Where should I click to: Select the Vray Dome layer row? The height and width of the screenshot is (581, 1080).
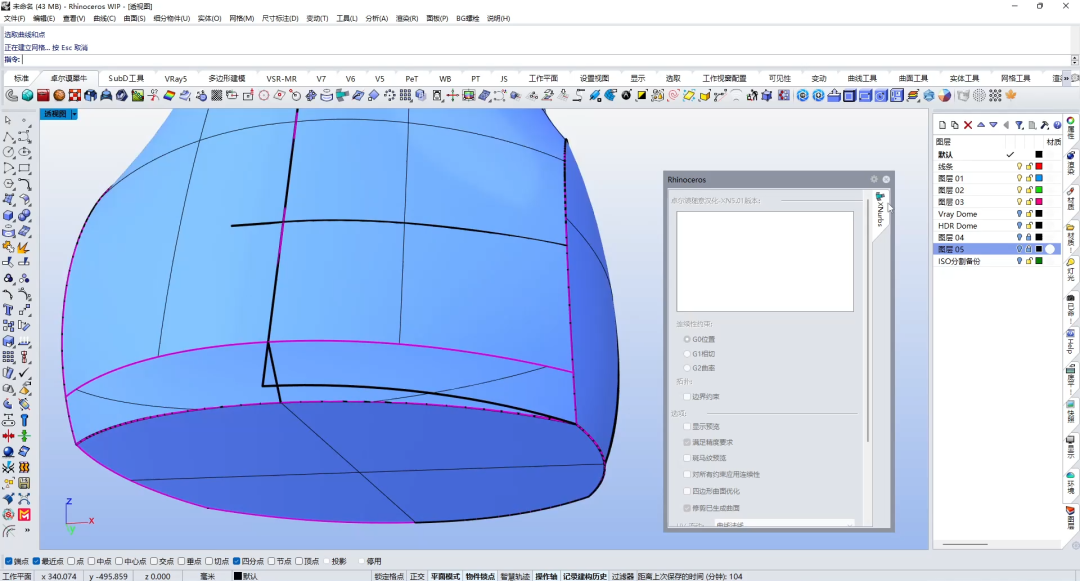coord(996,214)
